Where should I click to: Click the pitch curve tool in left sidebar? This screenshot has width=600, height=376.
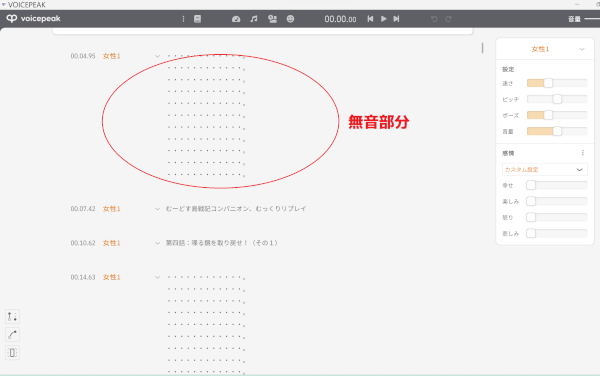pos(12,335)
